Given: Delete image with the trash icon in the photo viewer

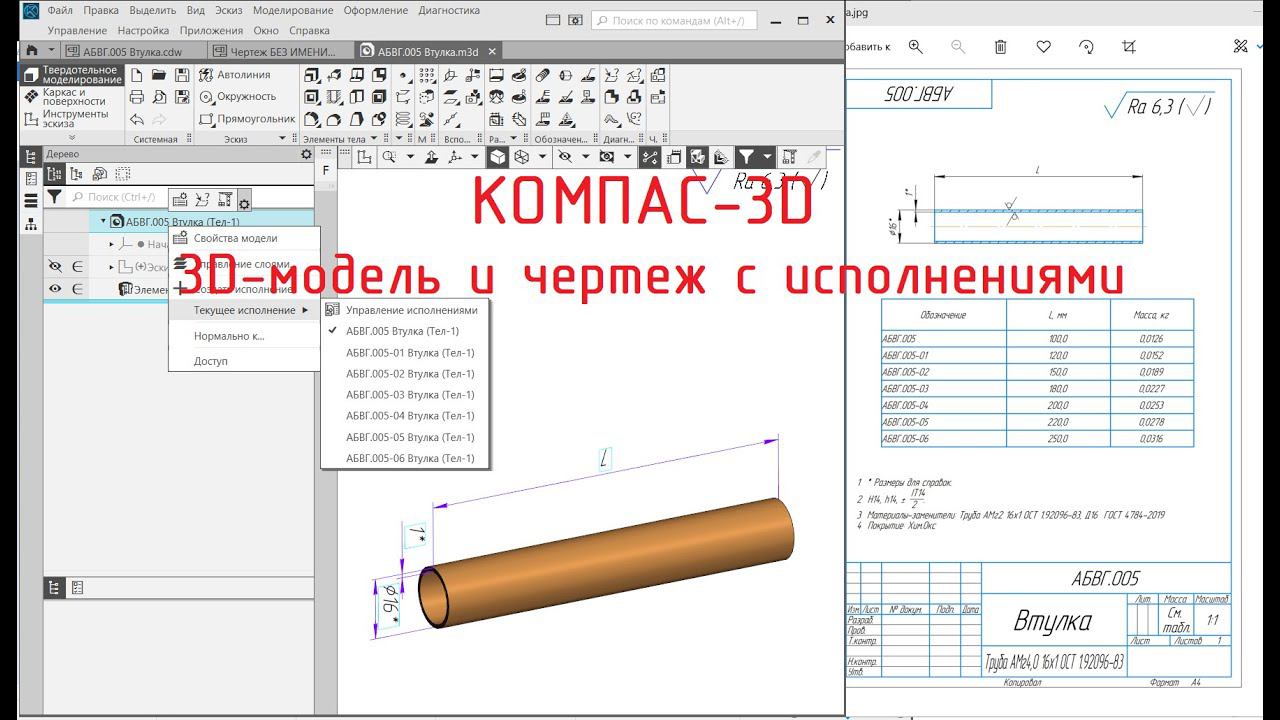Looking at the screenshot, I should [x=1000, y=47].
